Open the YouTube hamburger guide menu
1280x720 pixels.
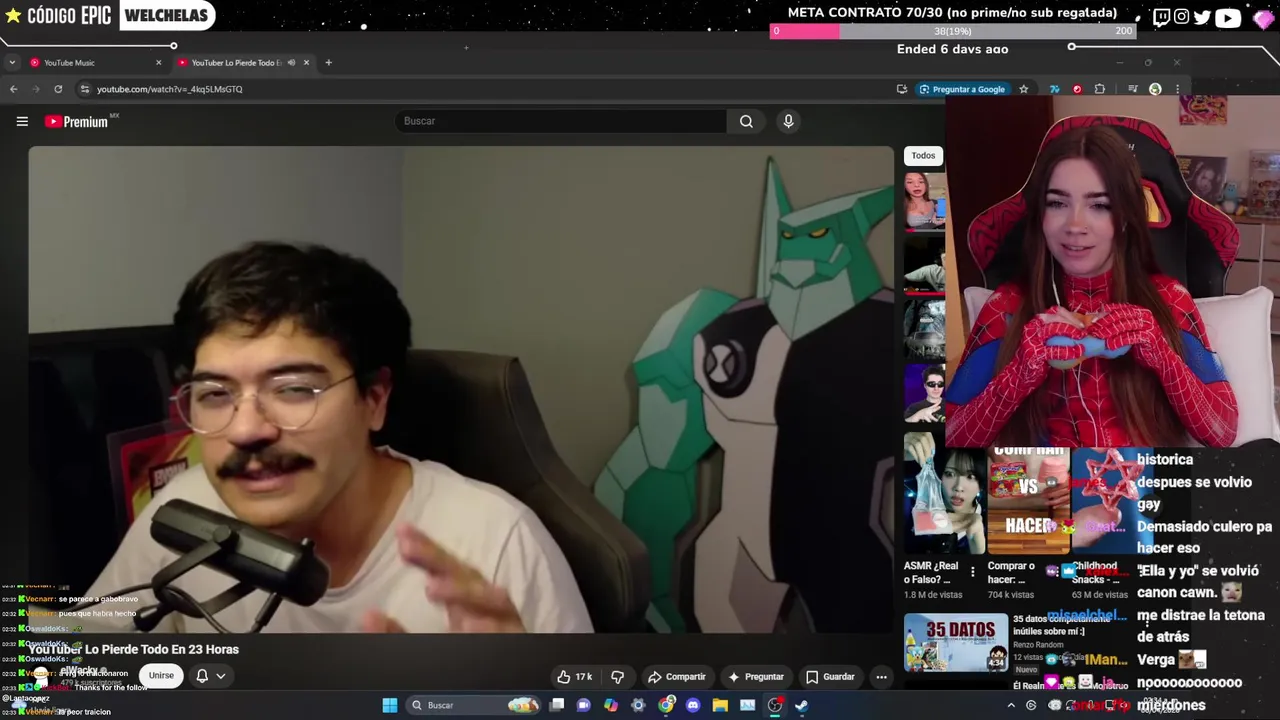22,121
